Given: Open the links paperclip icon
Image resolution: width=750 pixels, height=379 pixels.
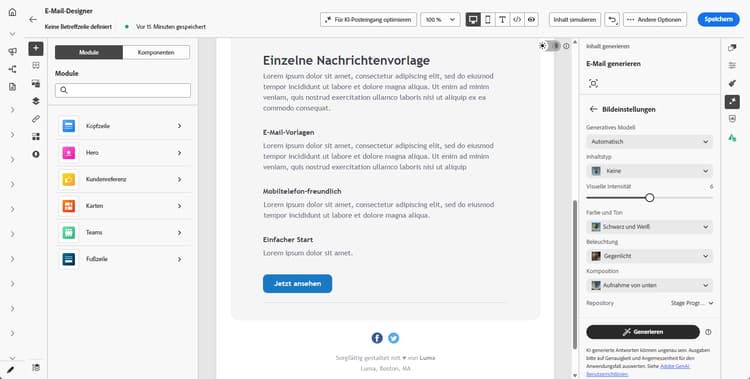Looking at the screenshot, I should pos(36,119).
